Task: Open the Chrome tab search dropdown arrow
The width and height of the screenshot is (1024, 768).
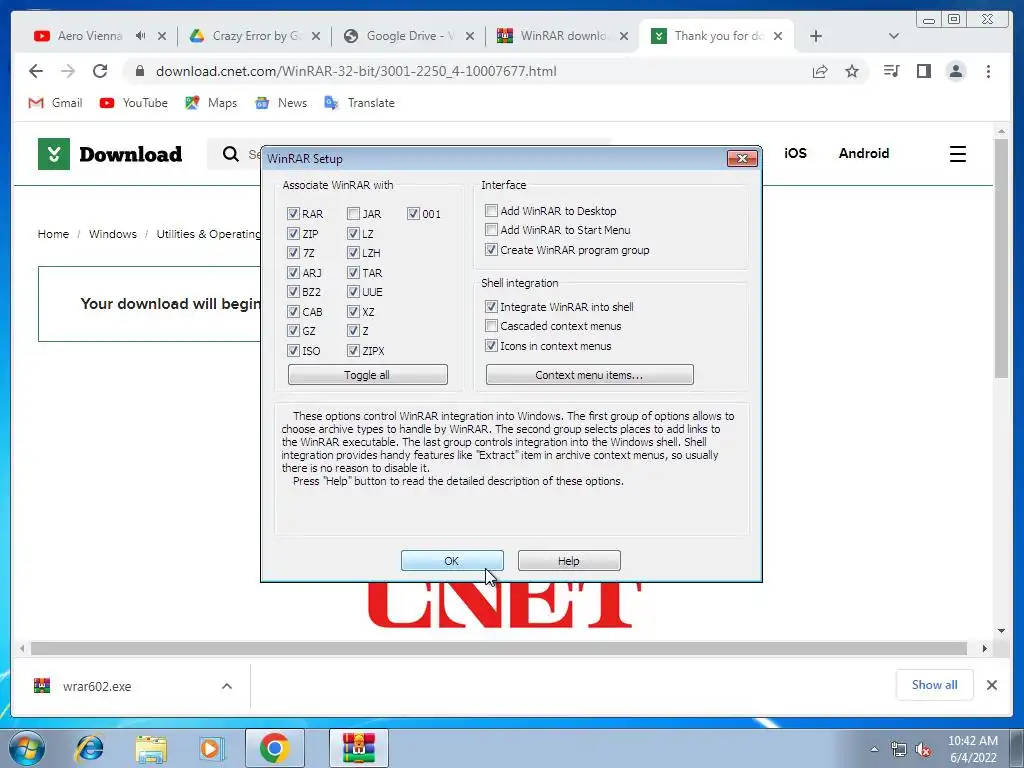Action: tap(894, 36)
